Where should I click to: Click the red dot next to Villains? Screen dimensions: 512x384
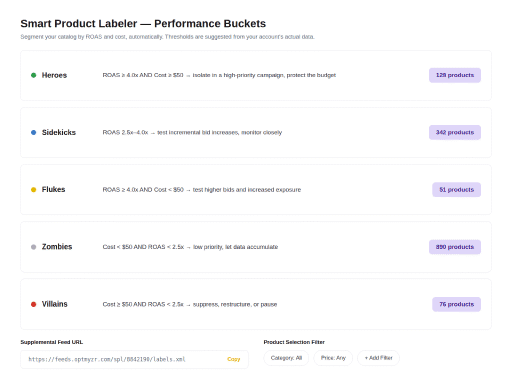pyautogui.click(x=33, y=304)
